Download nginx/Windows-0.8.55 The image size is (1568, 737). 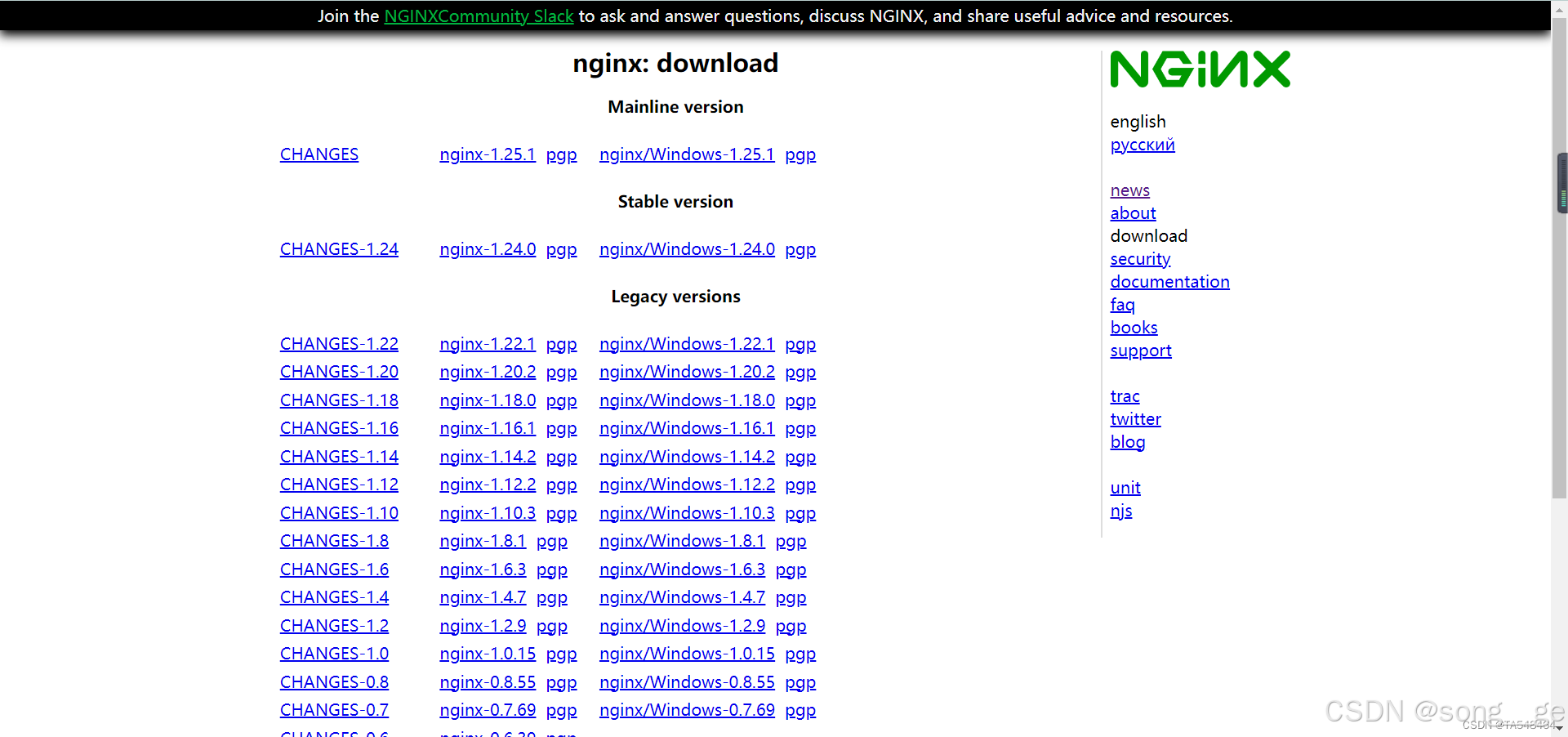click(687, 682)
